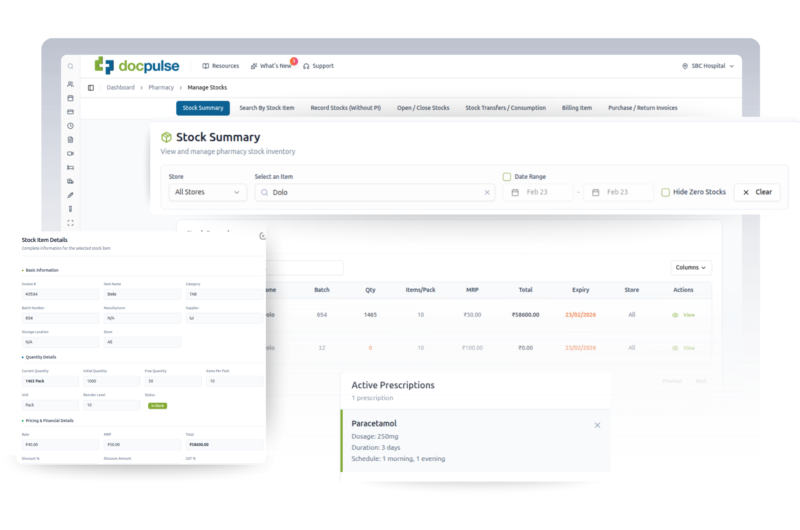Click the Current Quantity field 1465 Pack
The width and height of the screenshot is (800, 530).
click(50, 381)
